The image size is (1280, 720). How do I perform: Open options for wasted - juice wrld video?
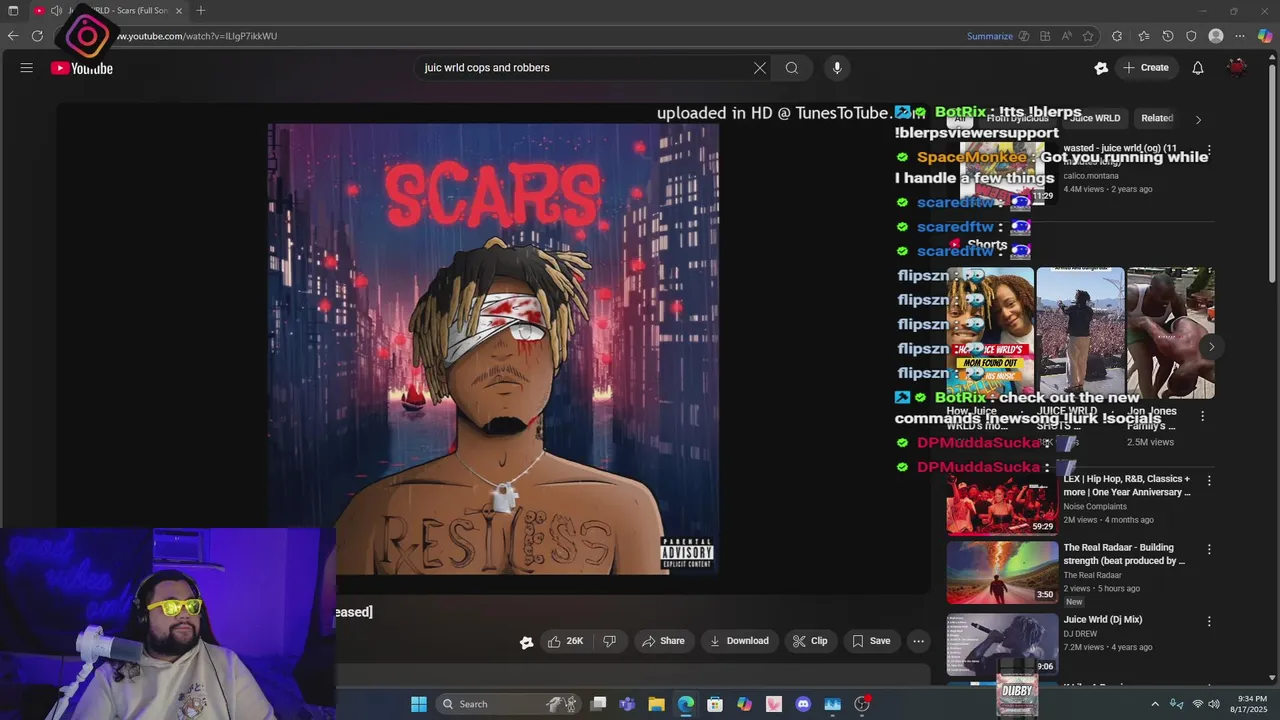[1209, 149]
